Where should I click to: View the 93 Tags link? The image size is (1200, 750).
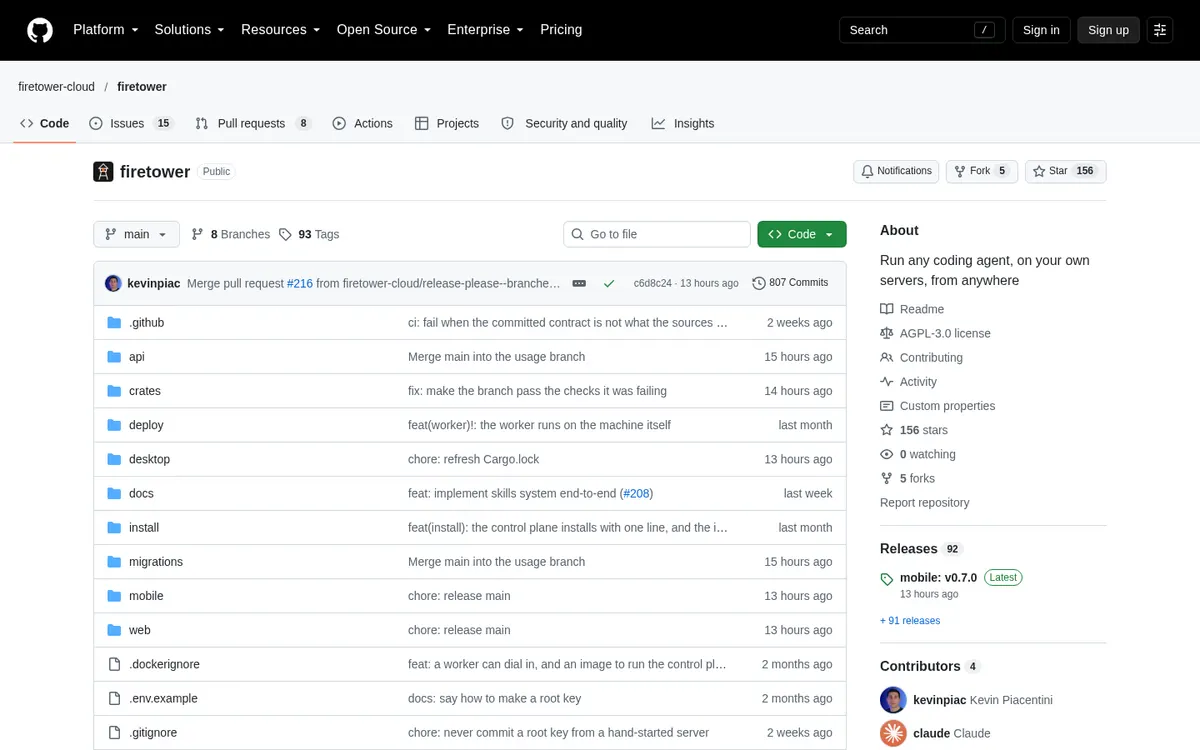pos(309,234)
